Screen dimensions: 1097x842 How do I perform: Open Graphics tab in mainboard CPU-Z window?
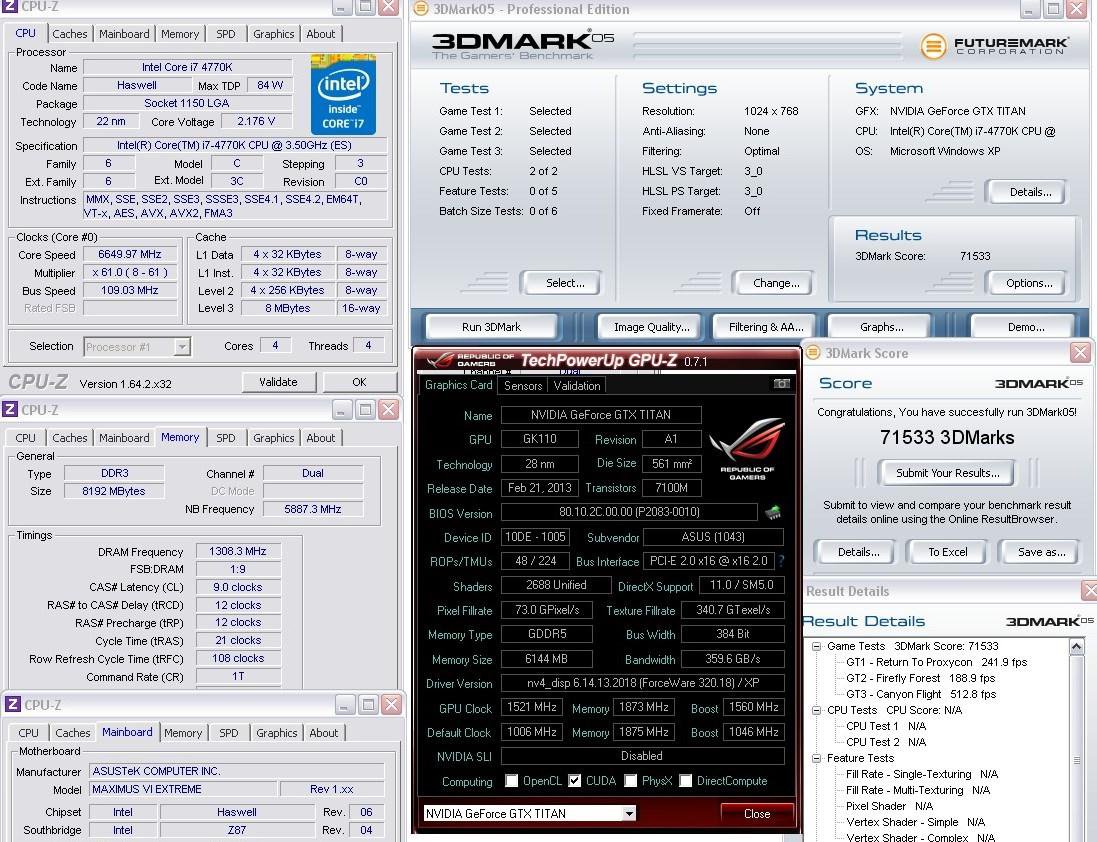pyautogui.click(x=276, y=733)
